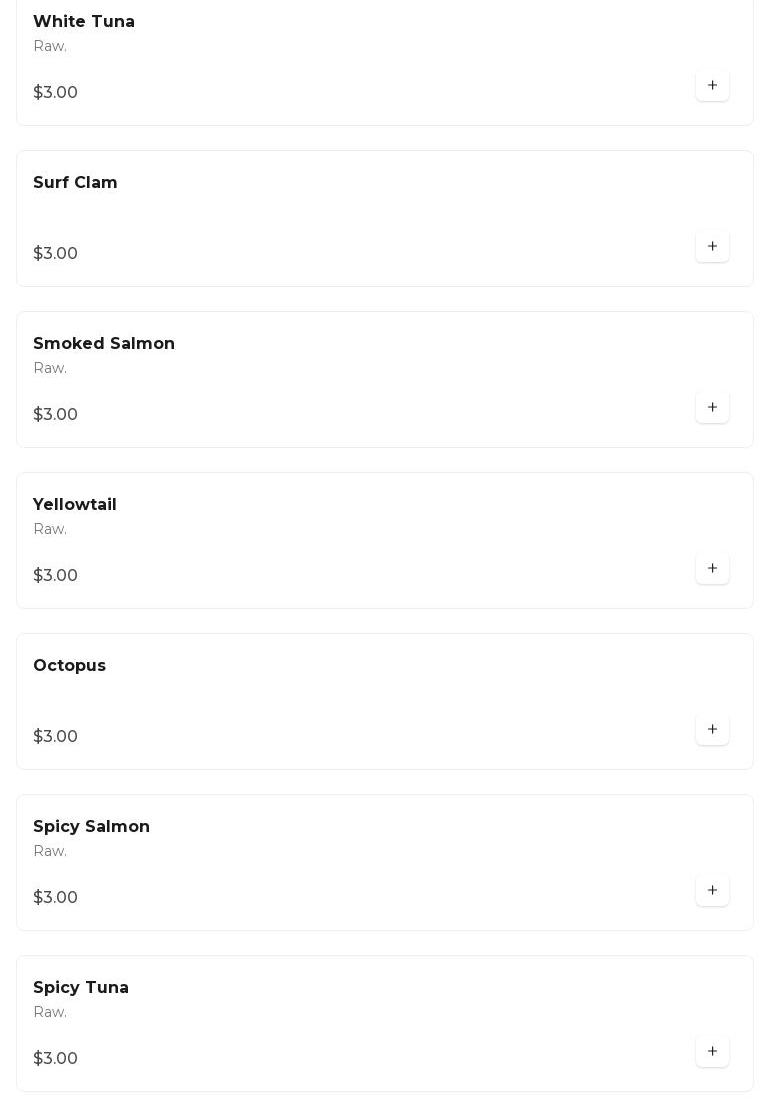This screenshot has width=770, height=1102.
Task: Open the White Tuna item name
Action: [x=84, y=22]
